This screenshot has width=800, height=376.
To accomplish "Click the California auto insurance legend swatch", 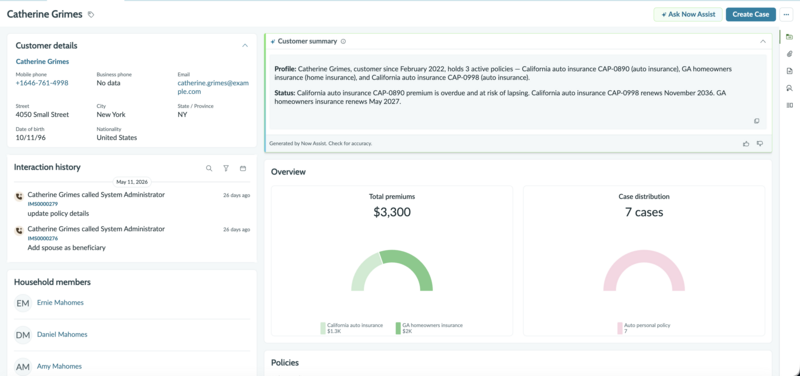I will point(323,328).
